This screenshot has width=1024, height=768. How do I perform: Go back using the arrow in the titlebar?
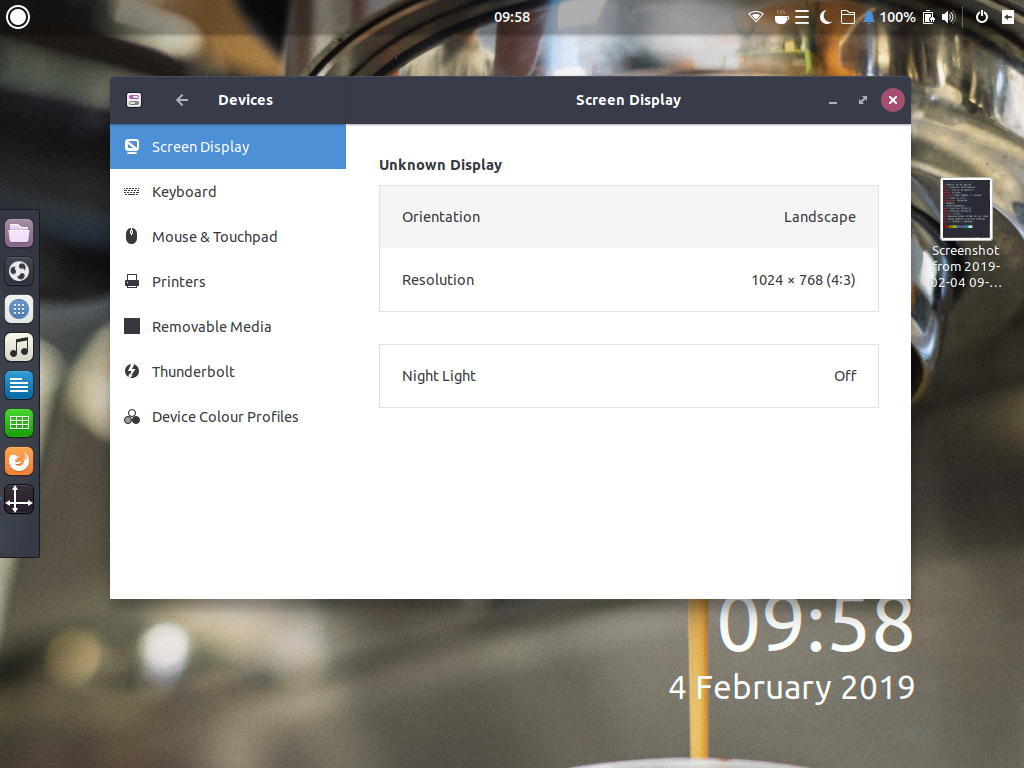[x=181, y=99]
